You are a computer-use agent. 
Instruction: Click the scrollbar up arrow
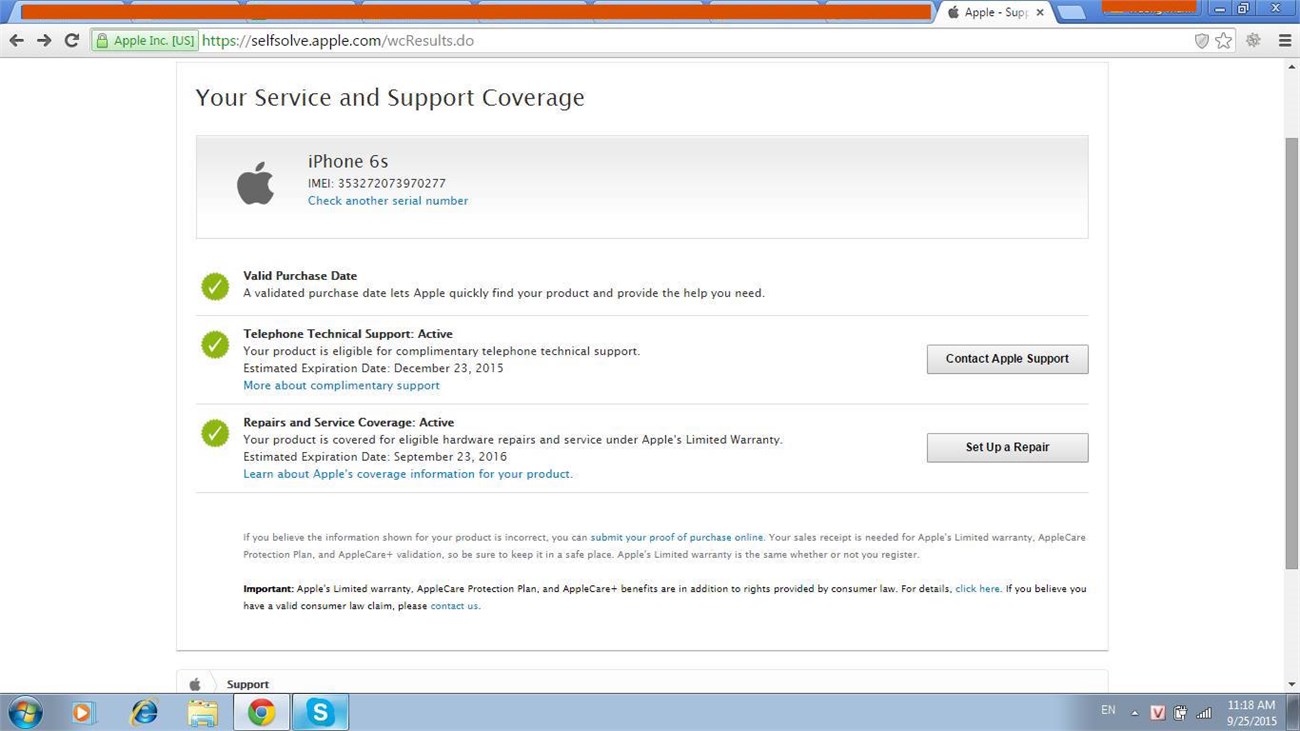1291,67
